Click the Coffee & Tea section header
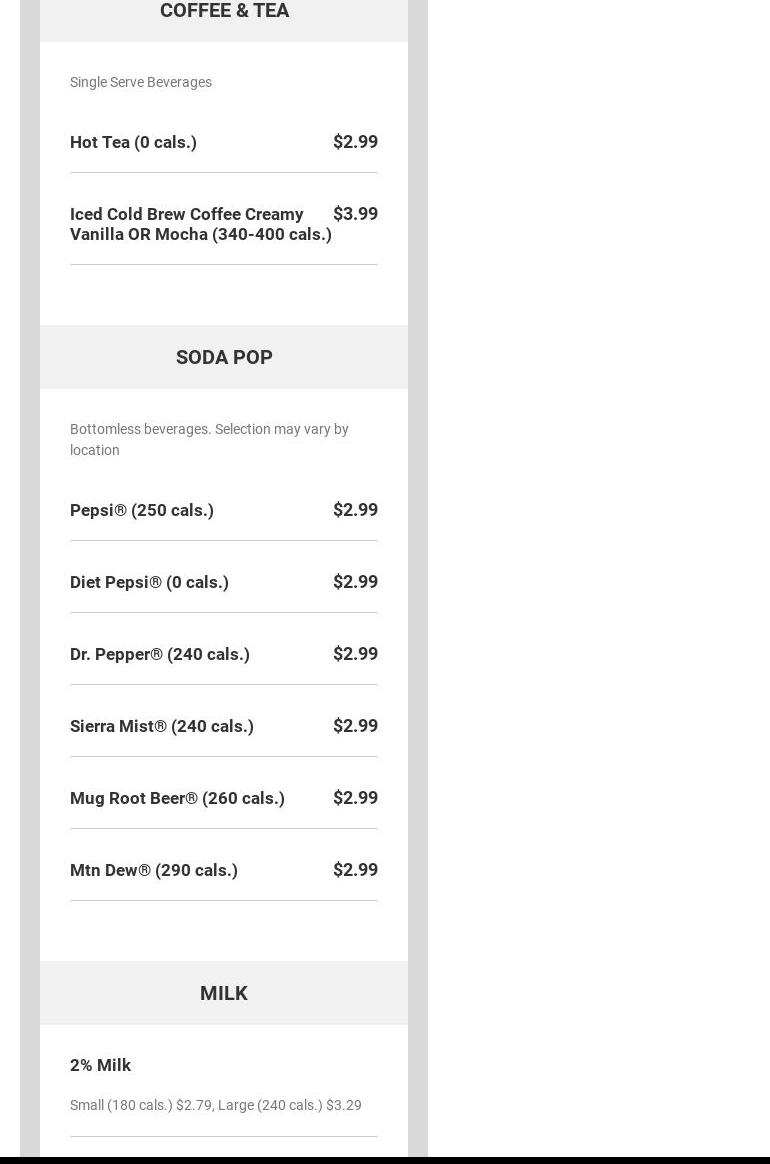This screenshot has height=1164, width=770. coord(224,11)
